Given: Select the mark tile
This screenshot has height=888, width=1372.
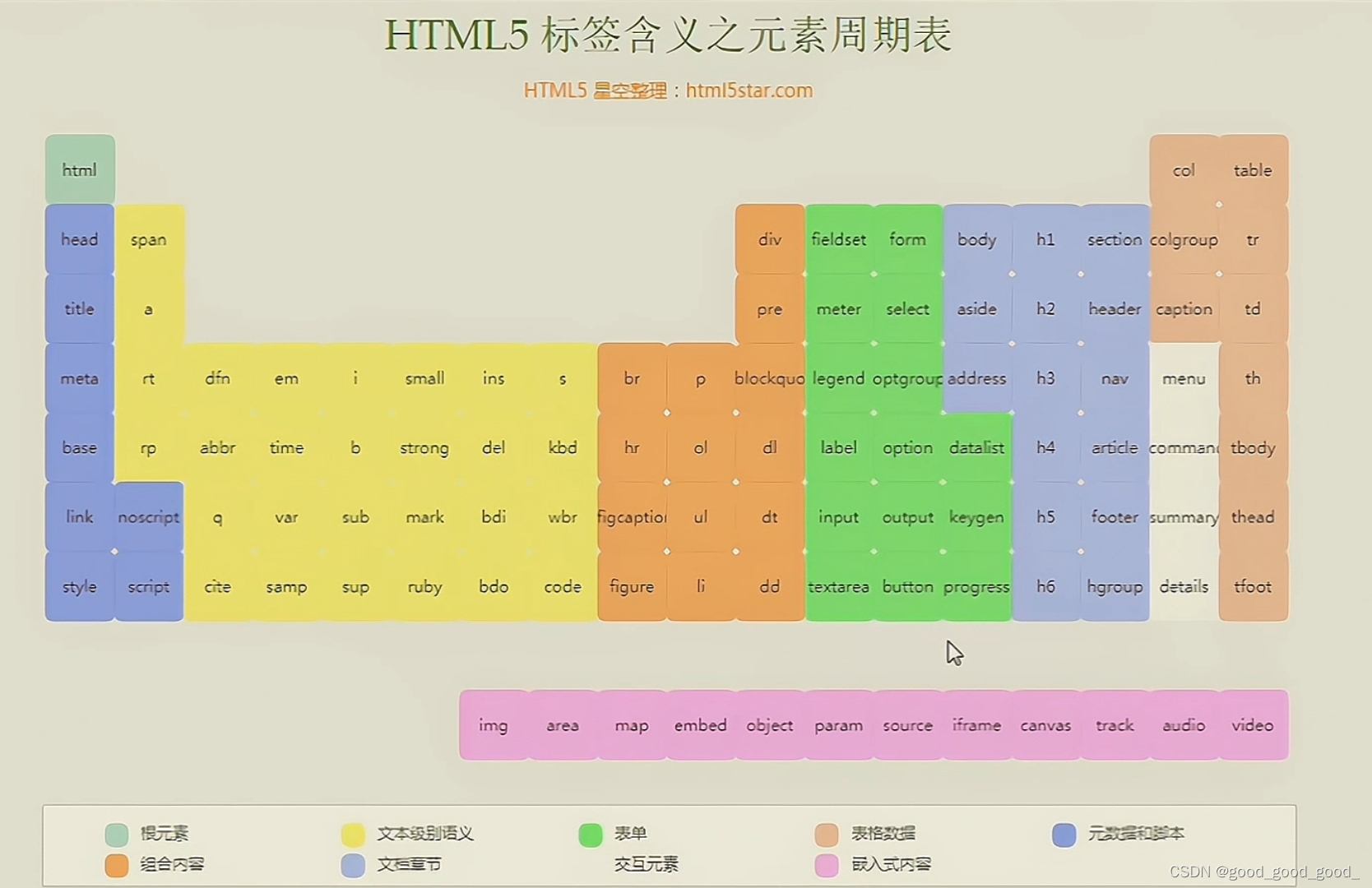Looking at the screenshot, I should (424, 517).
